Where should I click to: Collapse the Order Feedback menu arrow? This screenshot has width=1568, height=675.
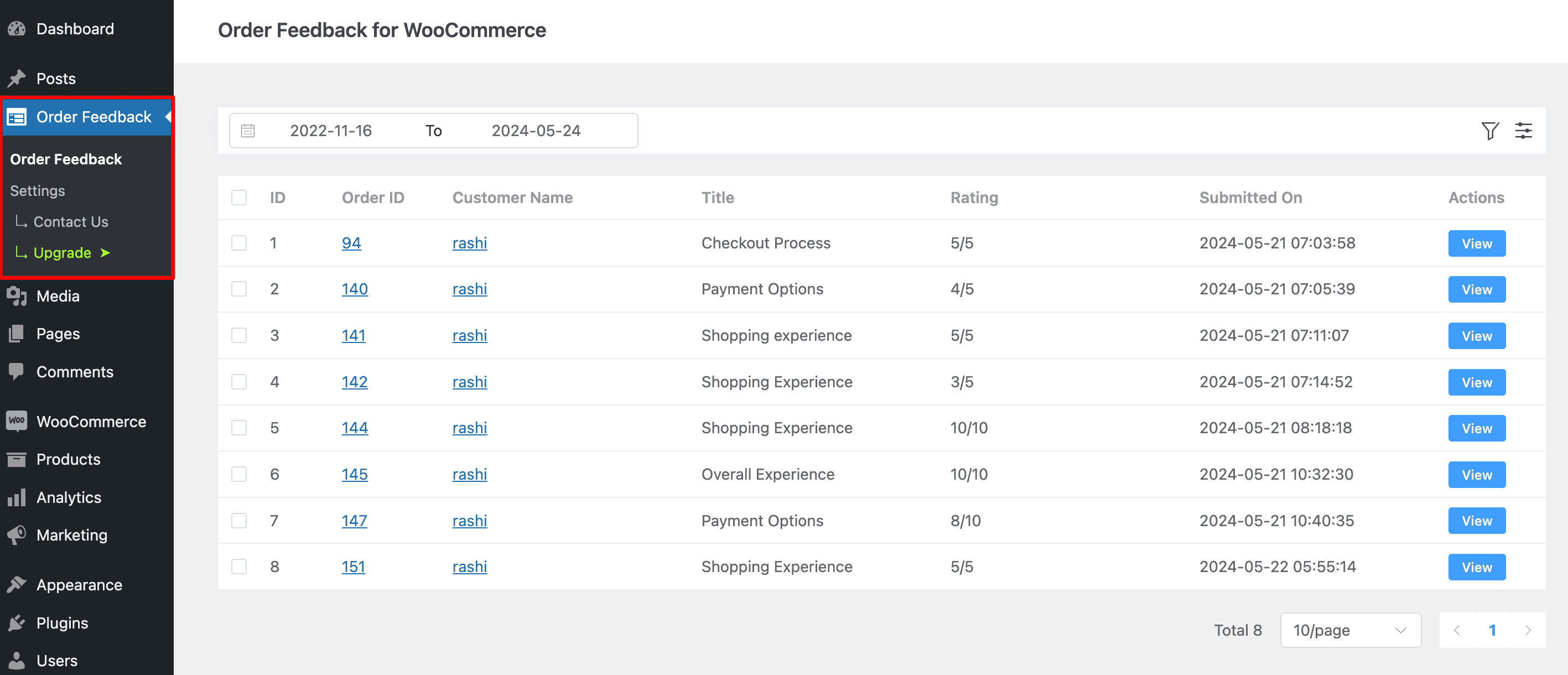pos(168,117)
